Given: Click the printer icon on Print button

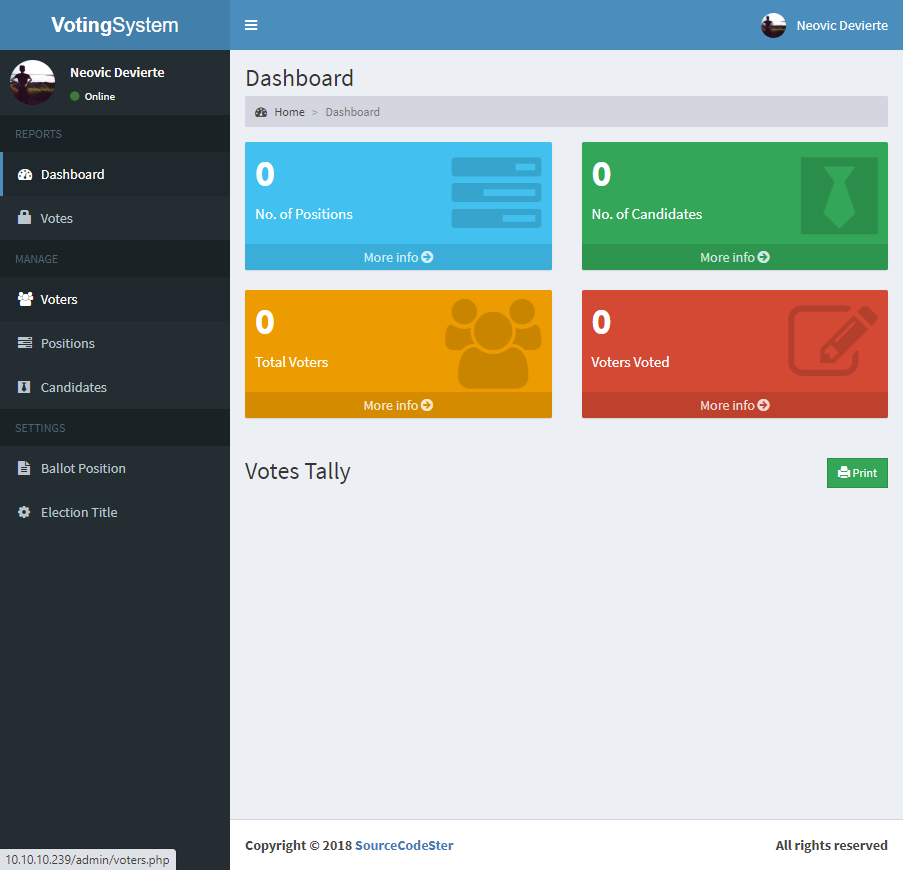Looking at the screenshot, I should [x=844, y=472].
